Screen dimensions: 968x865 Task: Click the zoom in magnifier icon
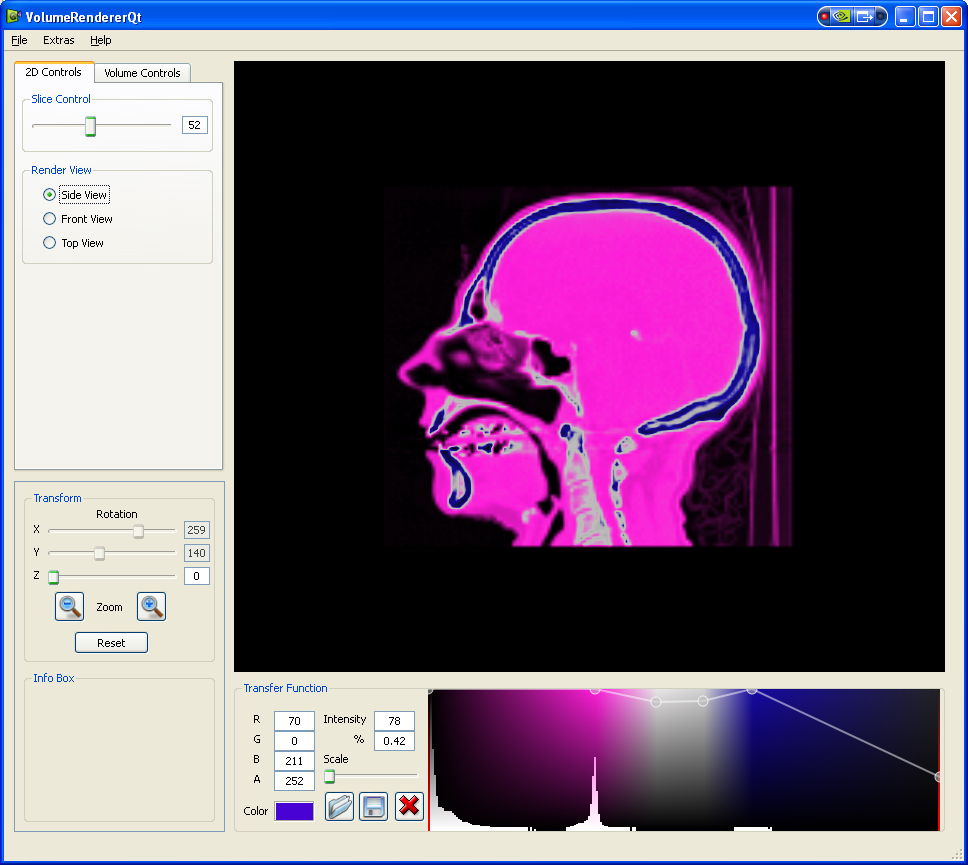pyautogui.click(x=151, y=606)
